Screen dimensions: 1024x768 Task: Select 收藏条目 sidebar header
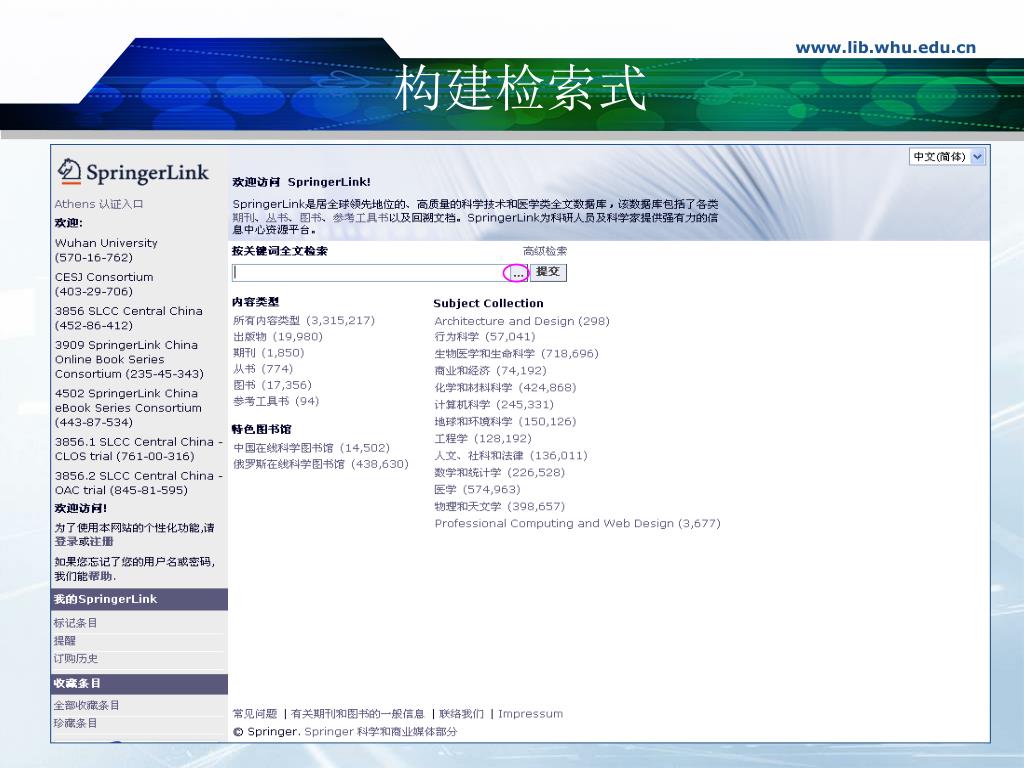[x=139, y=684]
